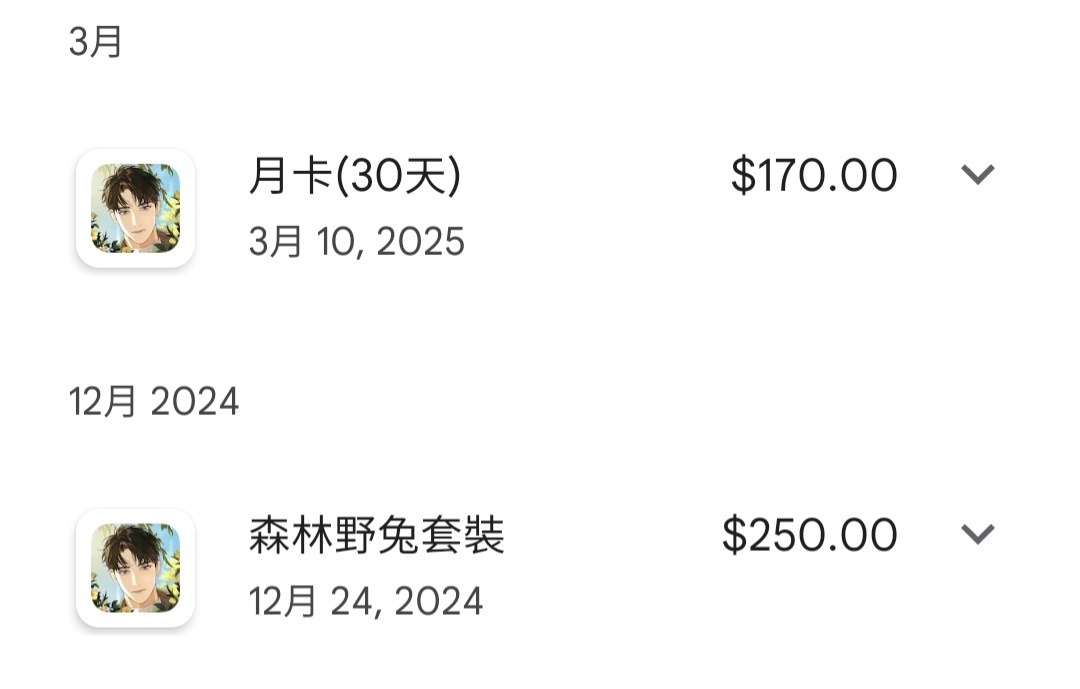
Task: Show details for the forest rabbit outfit order
Action: pyautogui.click(x=977, y=534)
